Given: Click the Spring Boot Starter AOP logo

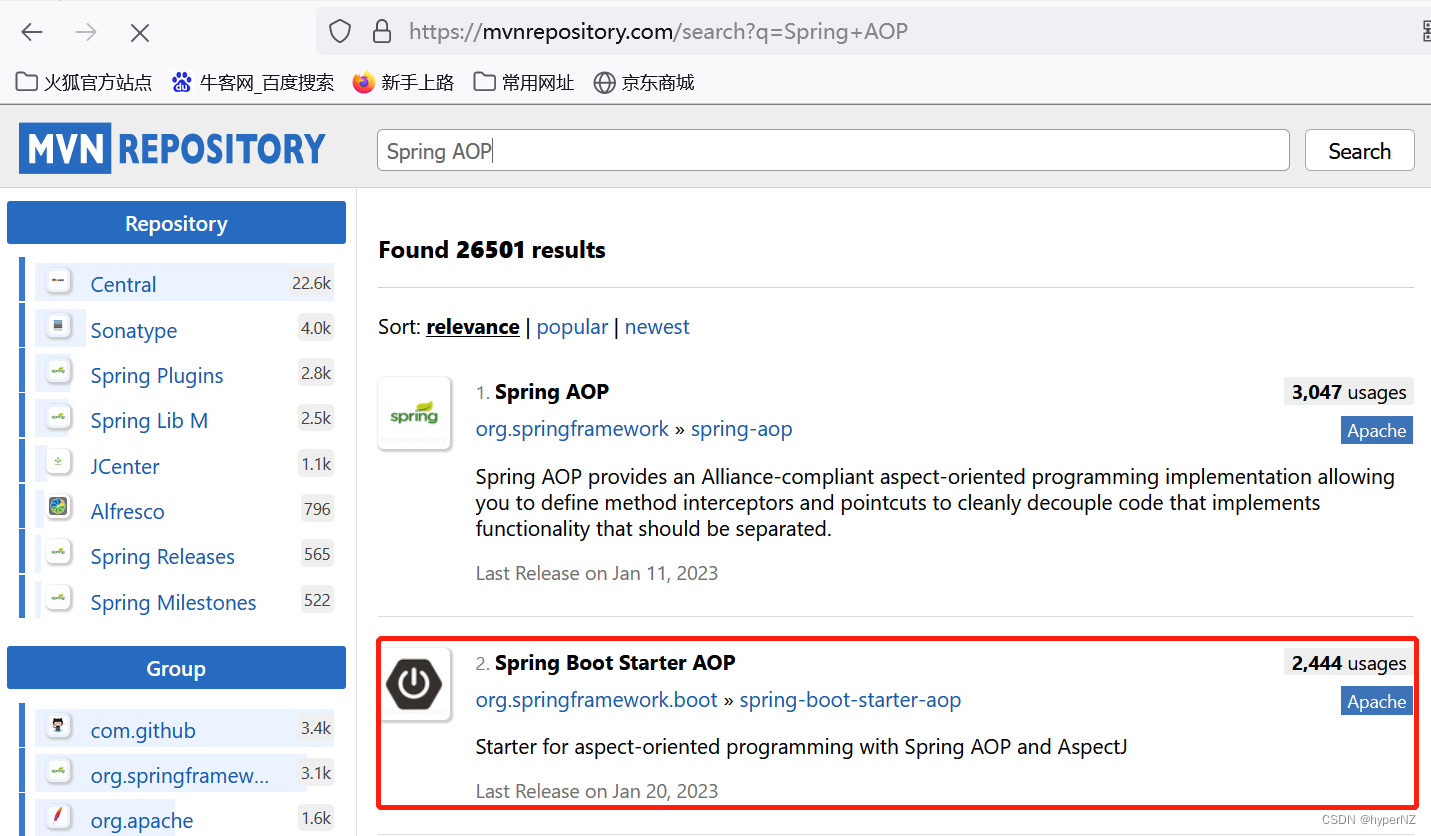Looking at the screenshot, I should point(414,685).
